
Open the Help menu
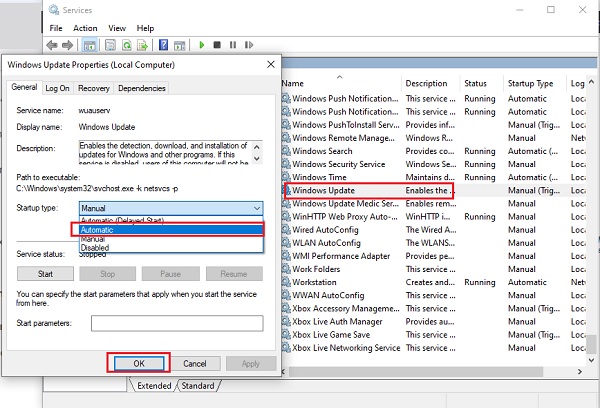tap(145, 28)
